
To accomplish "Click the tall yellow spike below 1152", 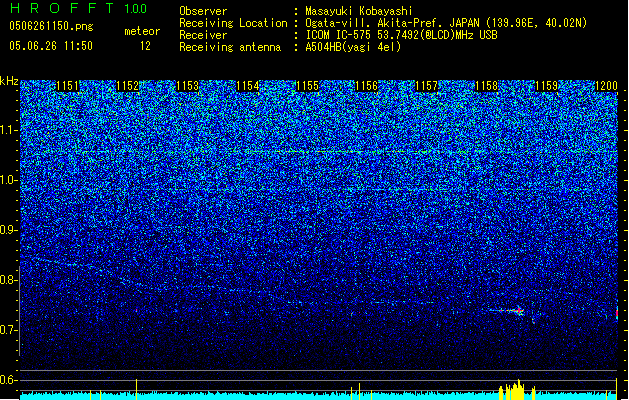I will click(x=136, y=389).
